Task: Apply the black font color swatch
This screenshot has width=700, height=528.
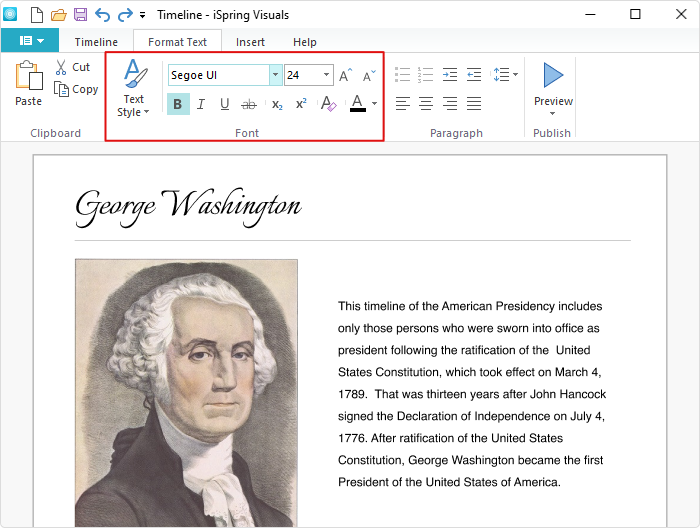Action: (x=357, y=104)
